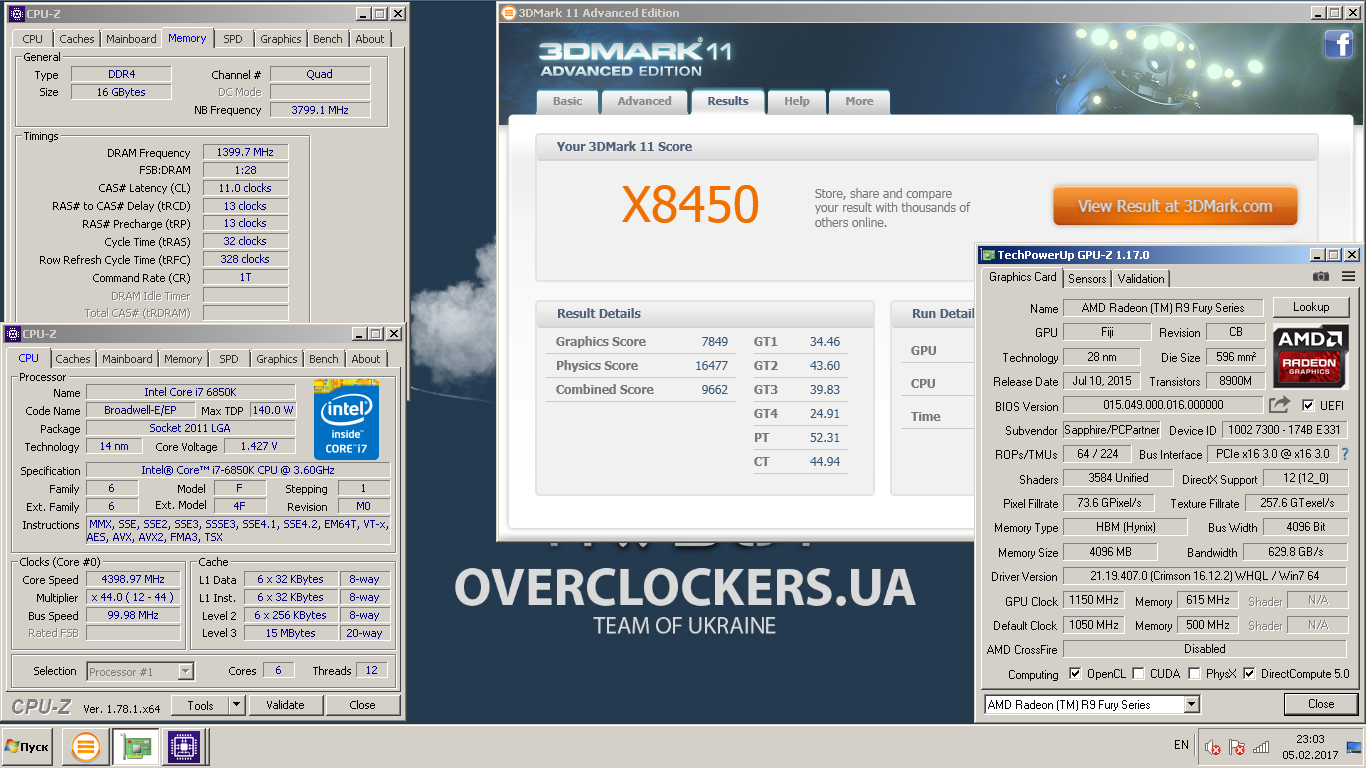1366x768 pixels.
Task: Click the Bus Interface question mark icon
Action: click(x=1345, y=454)
